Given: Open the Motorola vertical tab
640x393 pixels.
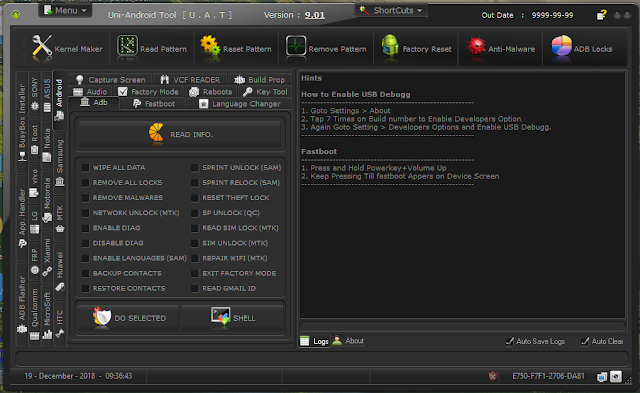Looking at the screenshot, I should 47,200.
